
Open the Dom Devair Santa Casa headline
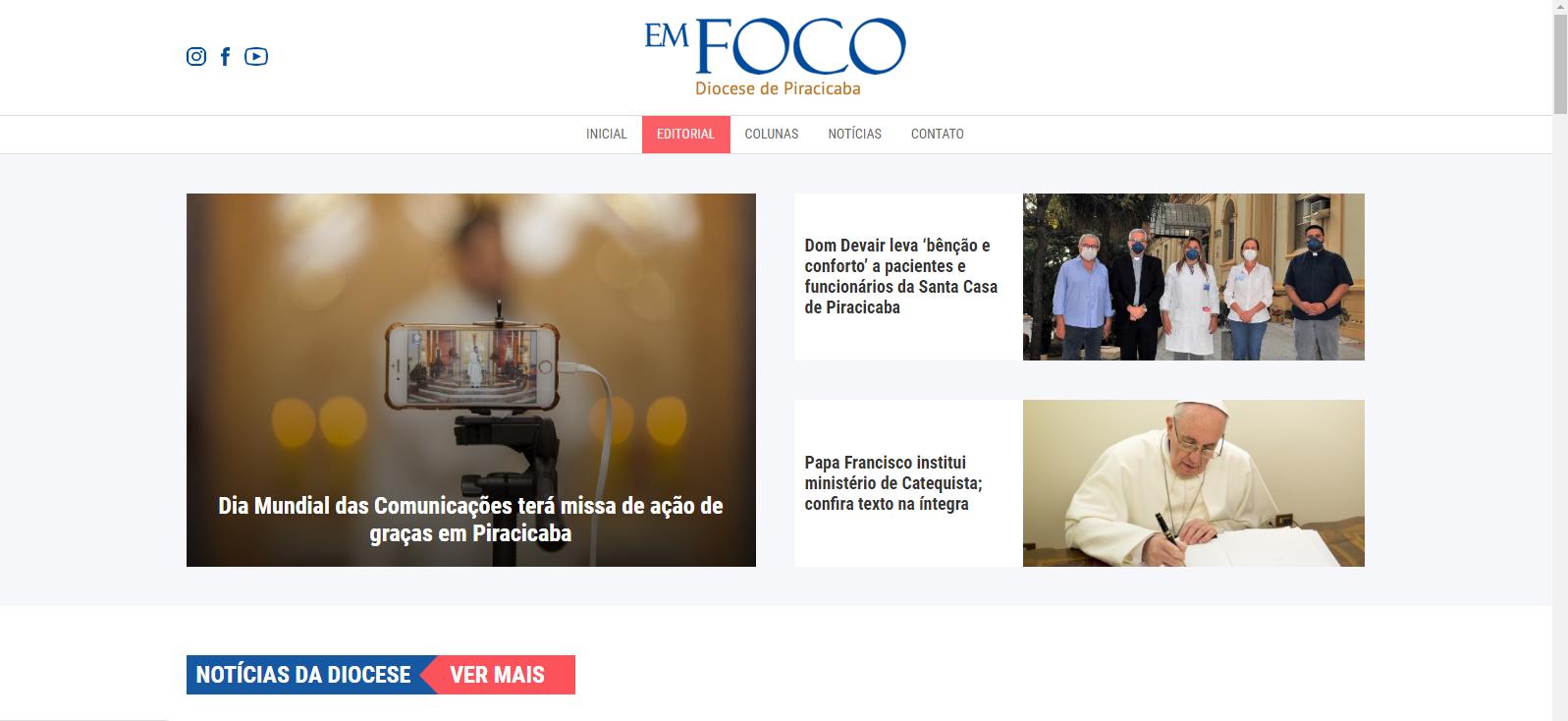pos(901,276)
